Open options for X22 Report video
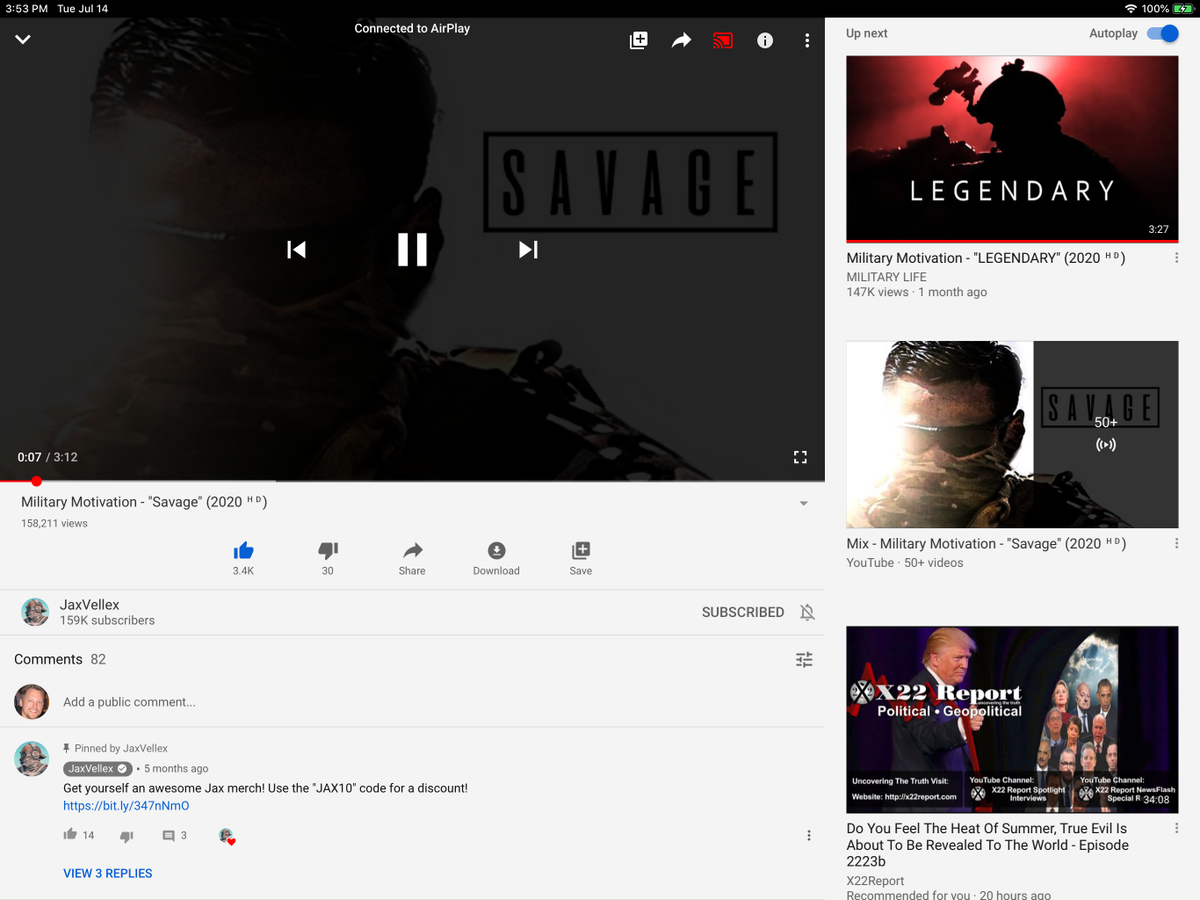Screen dimensions: 1200x900 coord(1176,829)
